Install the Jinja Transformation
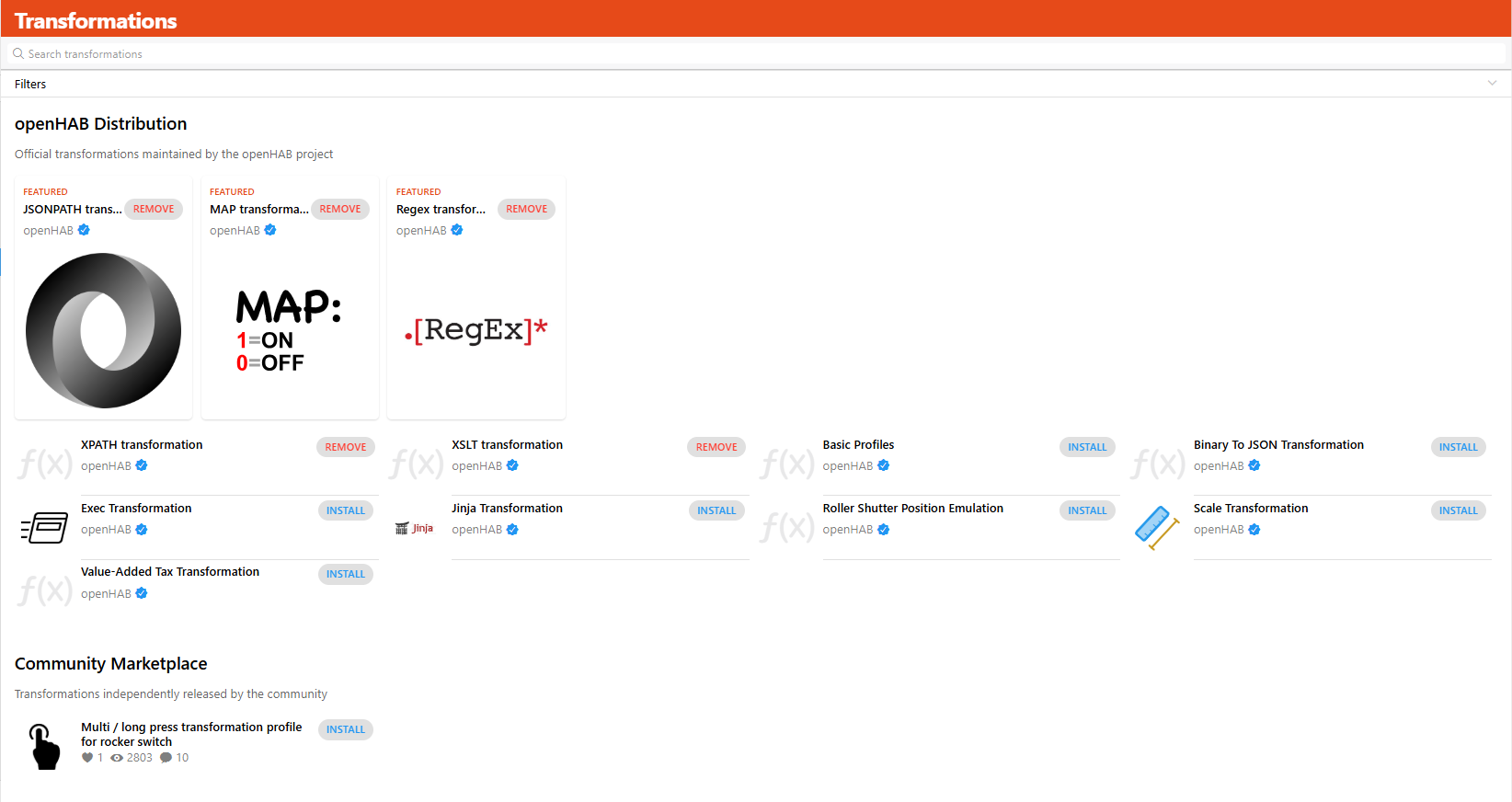 coord(716,510)
